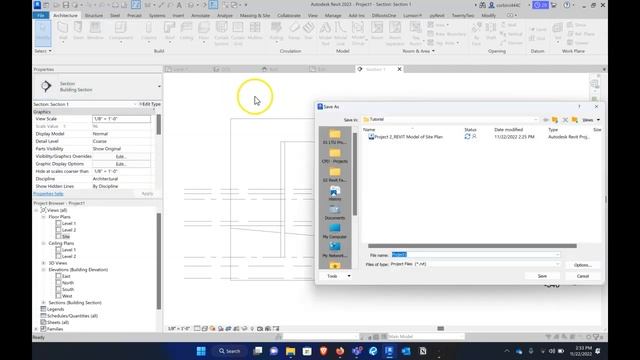Open Options… in Save As dialog
Viewport: 640px width, 360px height.
pos(582,265)
